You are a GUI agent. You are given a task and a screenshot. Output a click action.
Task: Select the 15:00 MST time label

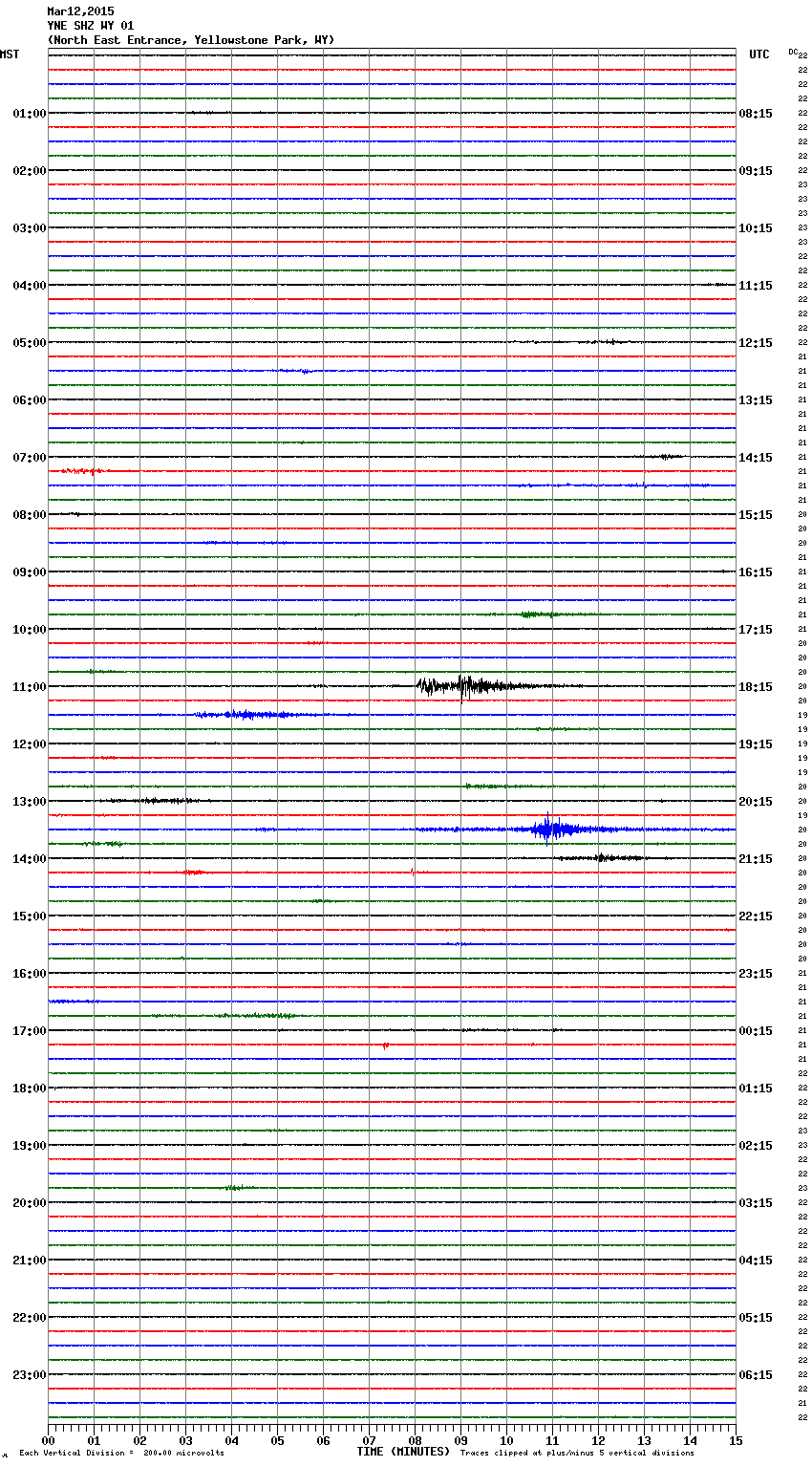(29, 916)
